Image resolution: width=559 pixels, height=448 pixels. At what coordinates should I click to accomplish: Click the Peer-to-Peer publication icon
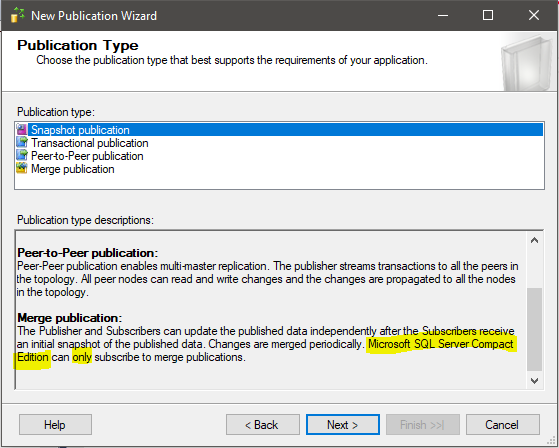[x=22, y=156]
